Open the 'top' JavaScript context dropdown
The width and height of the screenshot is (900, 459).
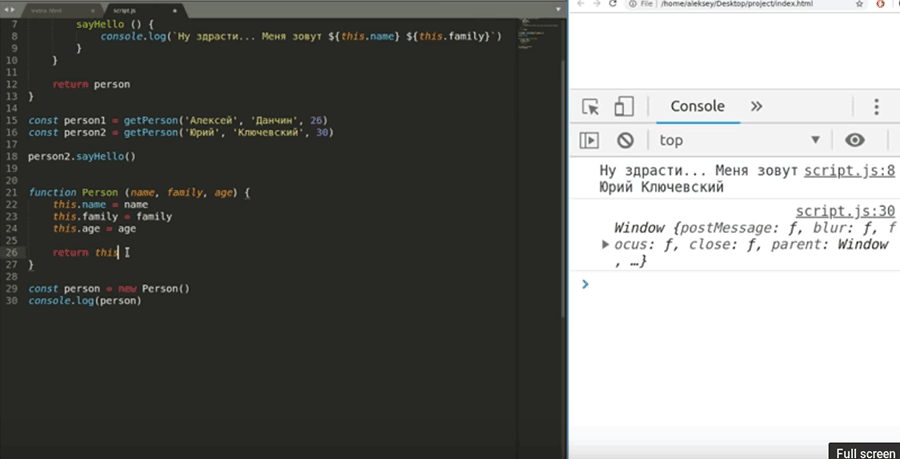pos(740,140)
